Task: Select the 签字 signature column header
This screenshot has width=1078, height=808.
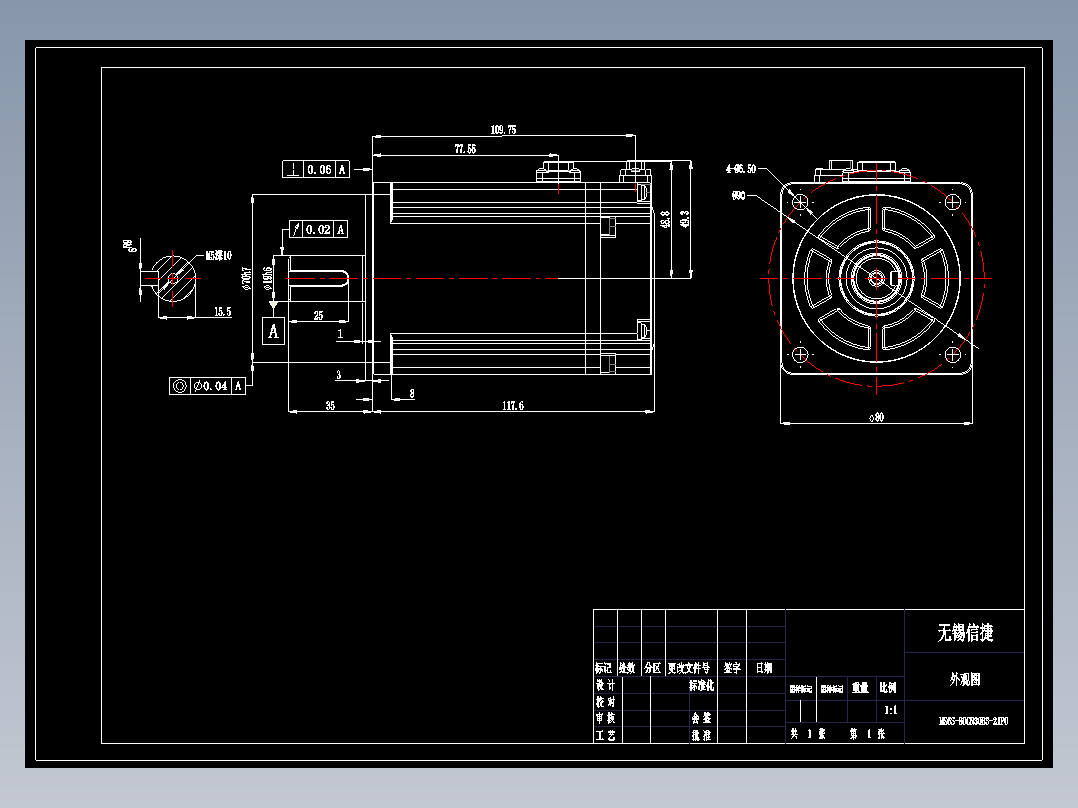Action: tap(732, 667)
